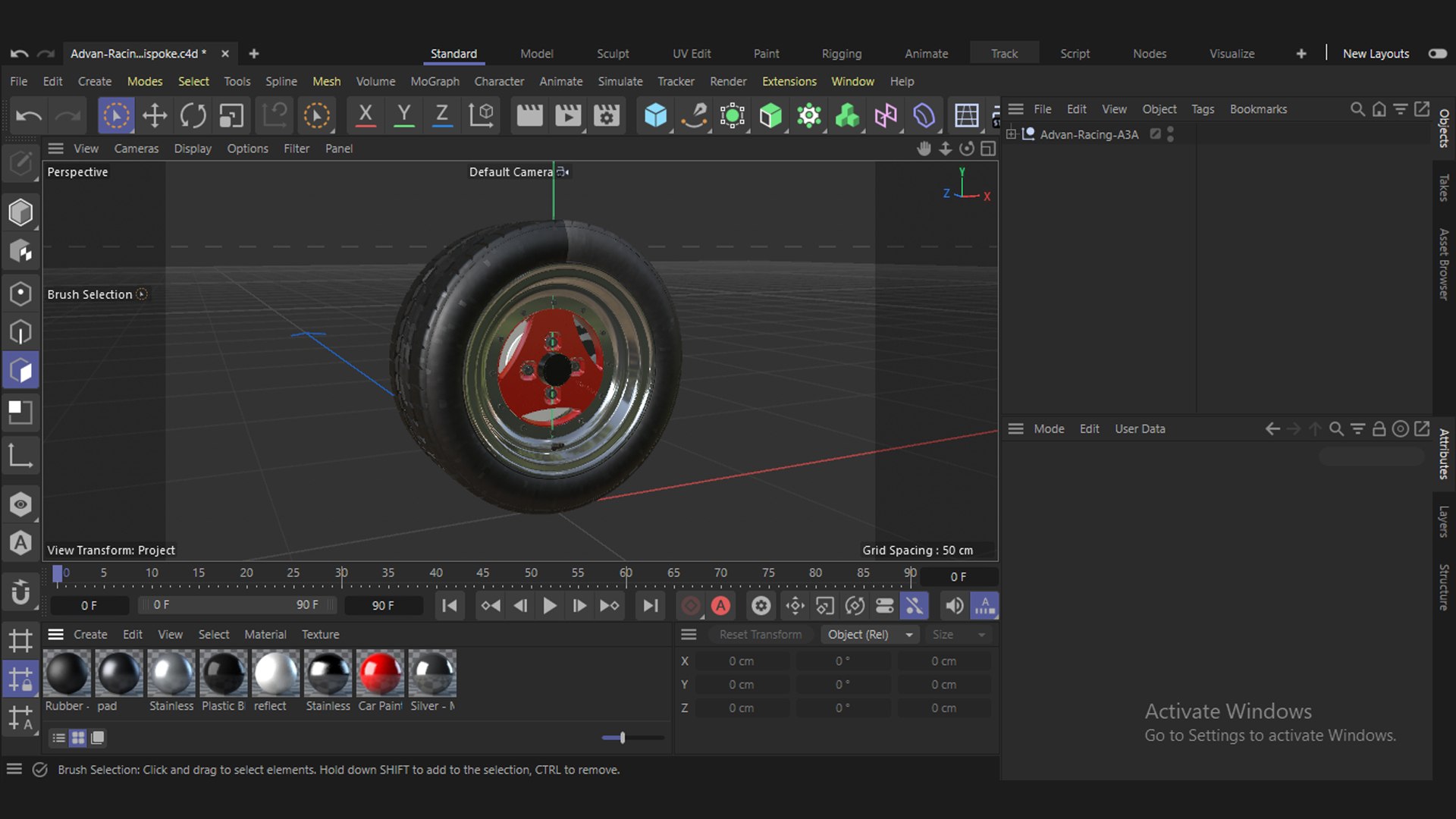This screenshot has width=1456, height=819.
Task: Click the MoGraph Cloner icon
Action: coord(809,116)
